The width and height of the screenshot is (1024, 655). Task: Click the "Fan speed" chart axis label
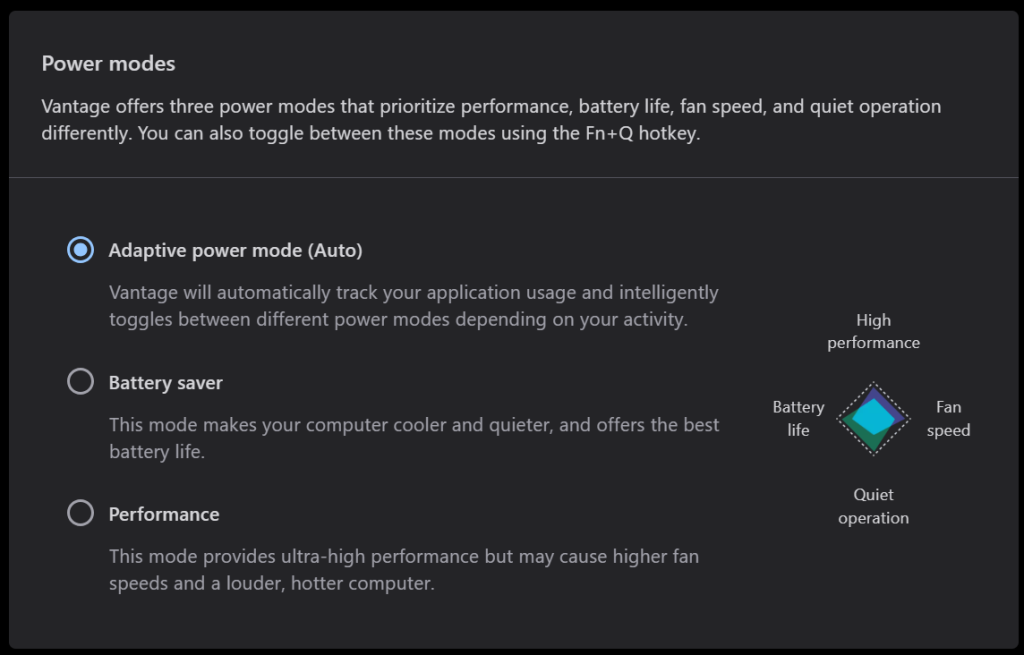click(948, 419)
